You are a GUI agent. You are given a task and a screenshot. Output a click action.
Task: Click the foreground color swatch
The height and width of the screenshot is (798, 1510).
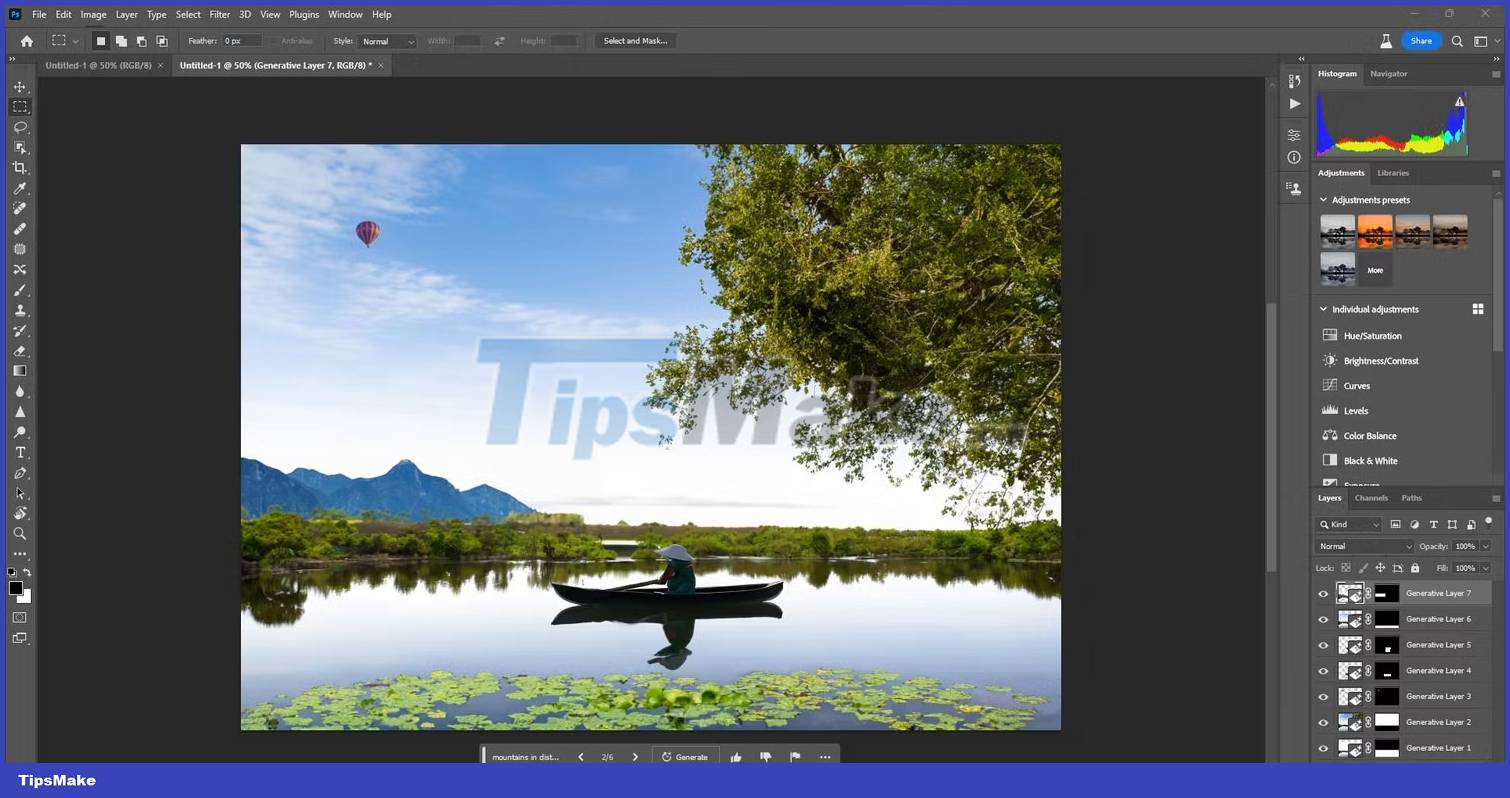pos(15,588)
